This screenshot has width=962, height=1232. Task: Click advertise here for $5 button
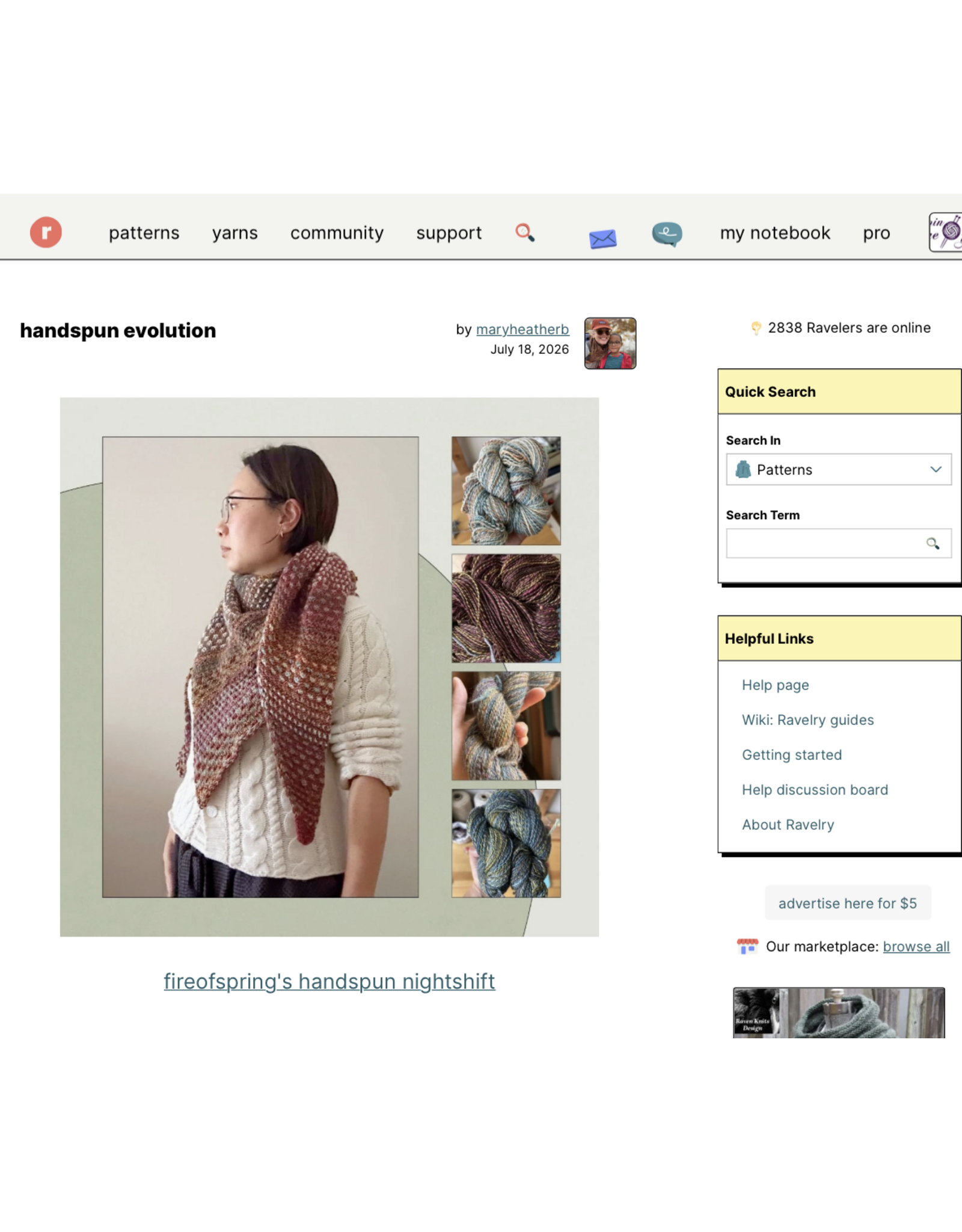[x=848, y=903]
